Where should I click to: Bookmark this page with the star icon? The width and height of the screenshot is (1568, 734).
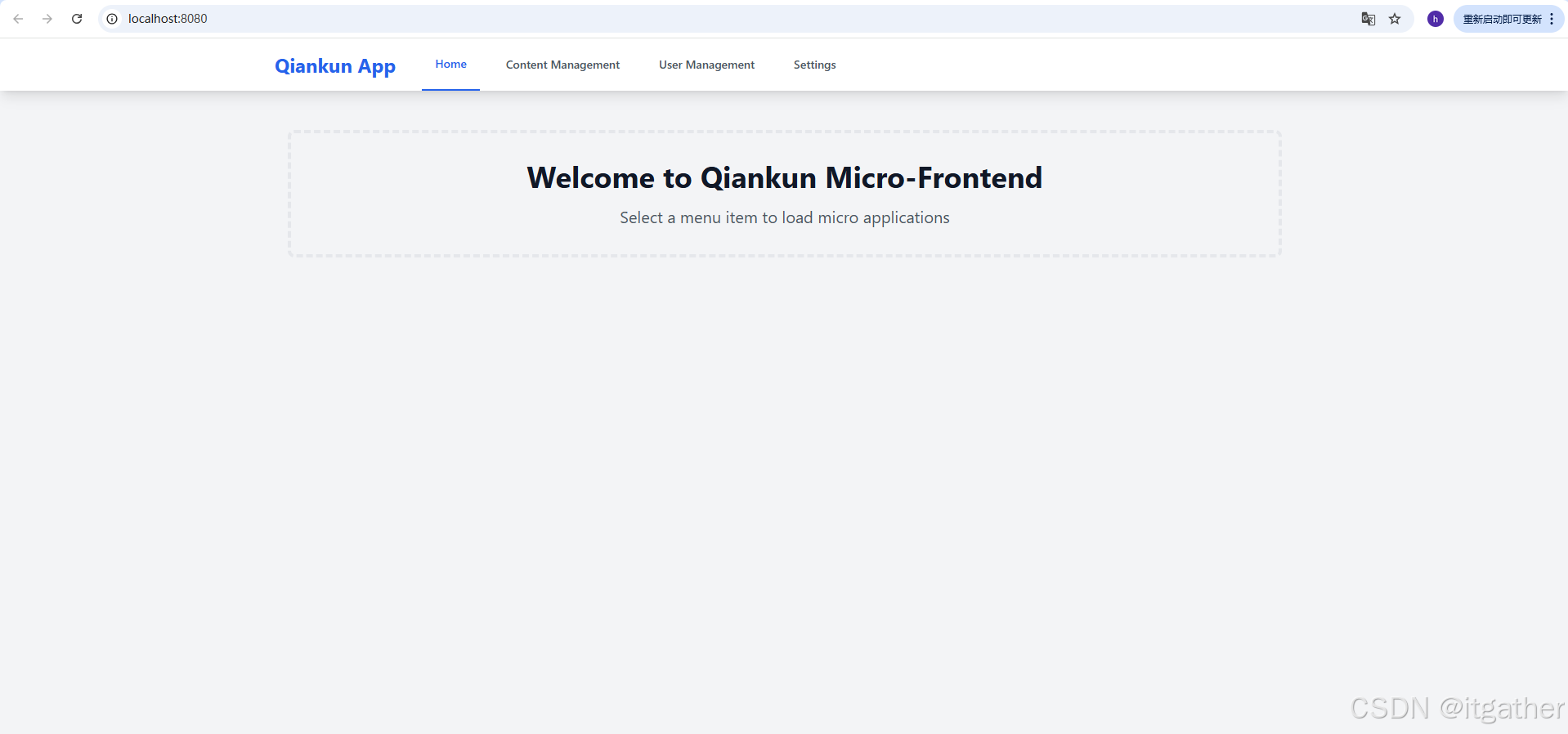pos(1395,19)
